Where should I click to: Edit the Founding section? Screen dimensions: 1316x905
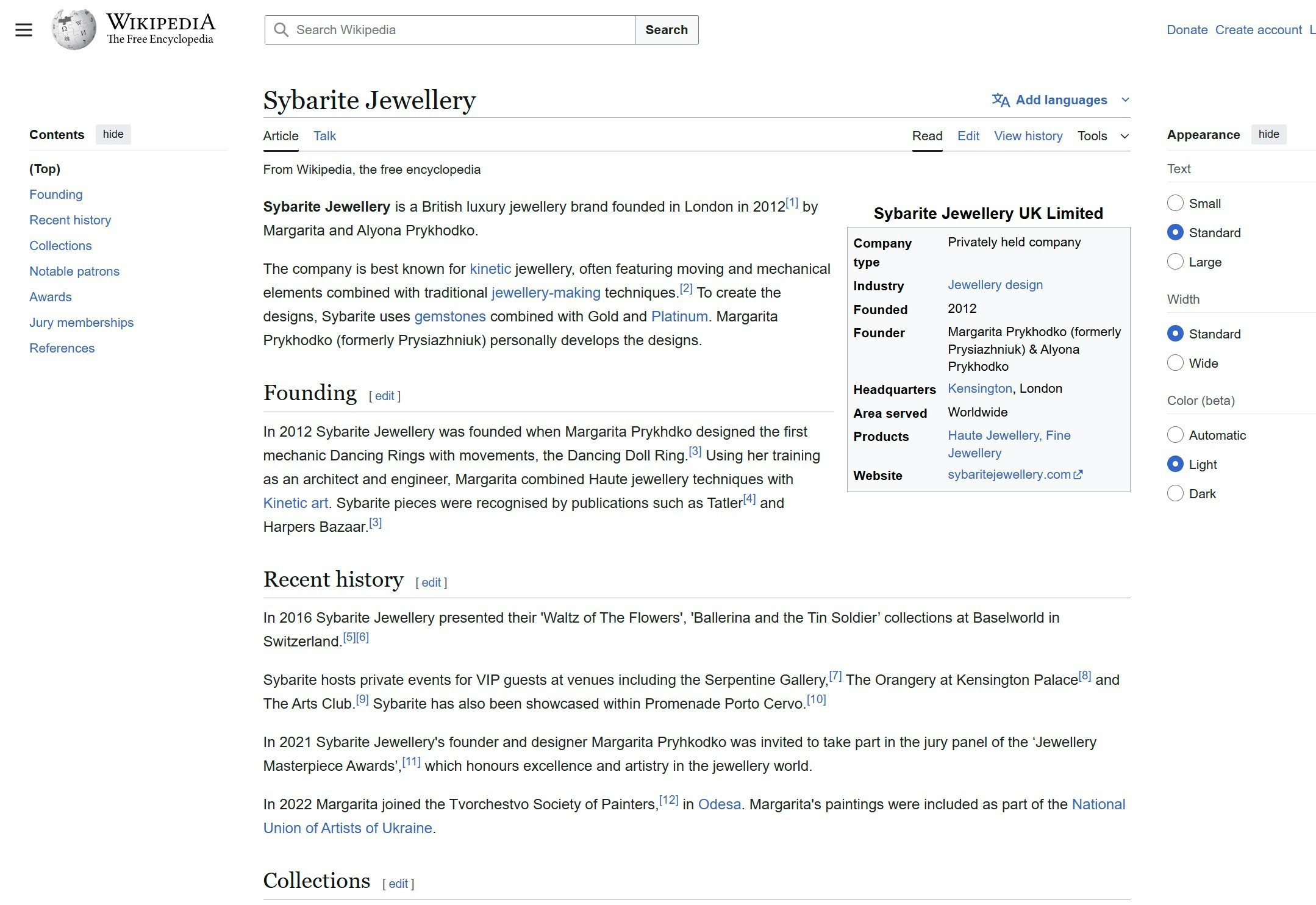(385, 396)
